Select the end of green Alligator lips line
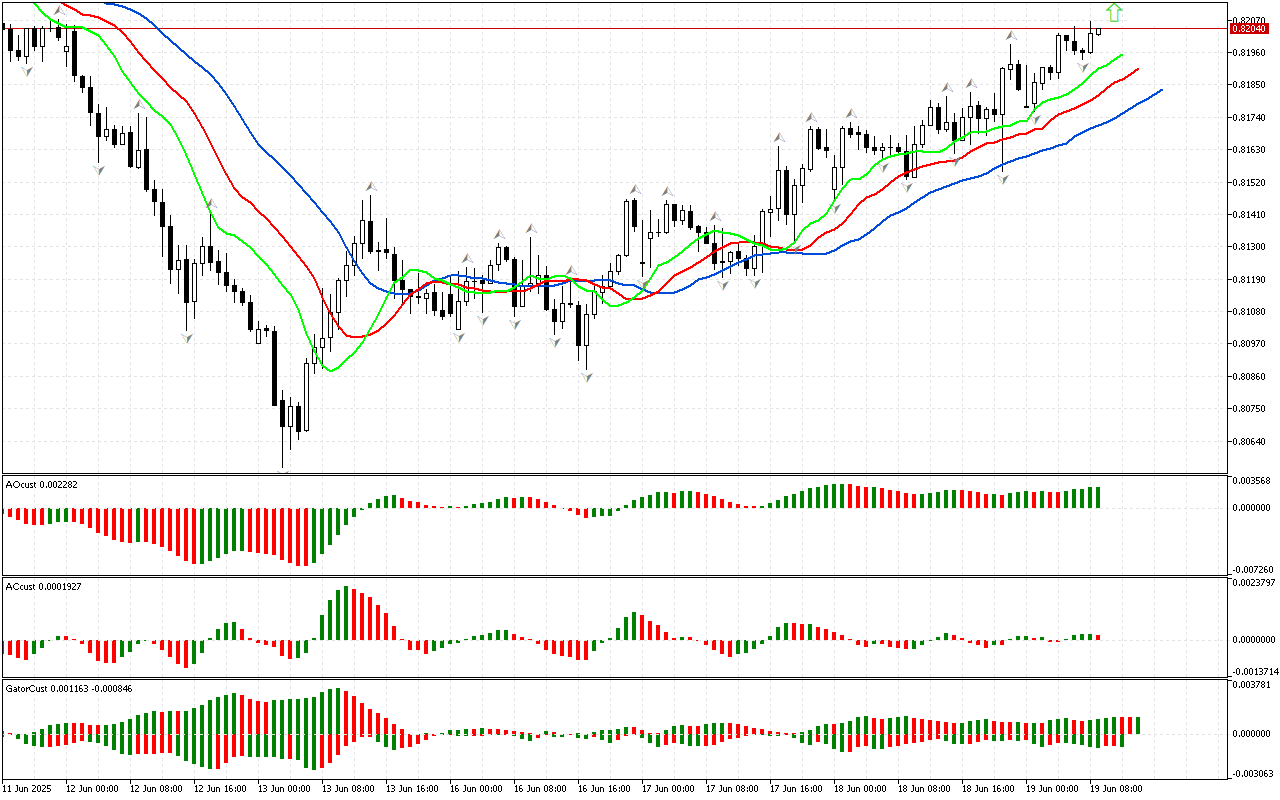The image size is (1280, 800). 1121,55
